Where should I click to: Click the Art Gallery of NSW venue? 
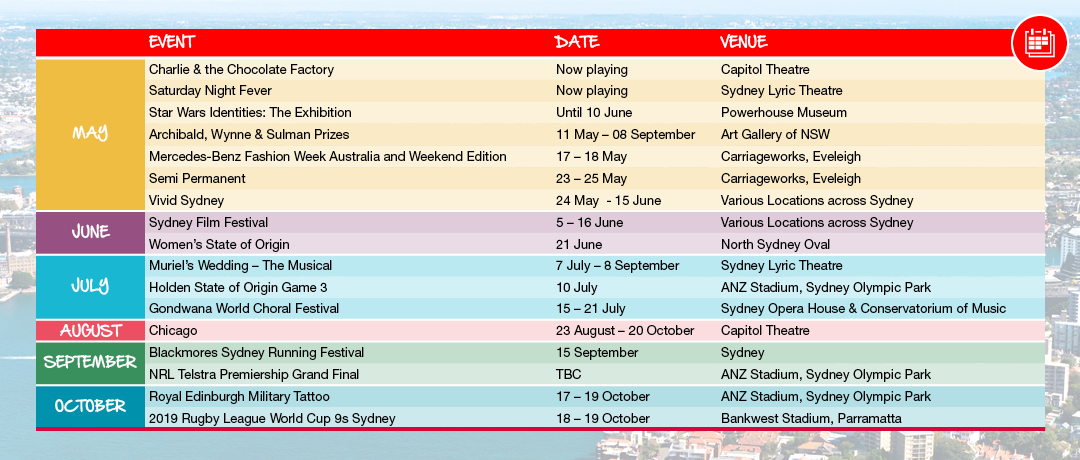[777, 134]
